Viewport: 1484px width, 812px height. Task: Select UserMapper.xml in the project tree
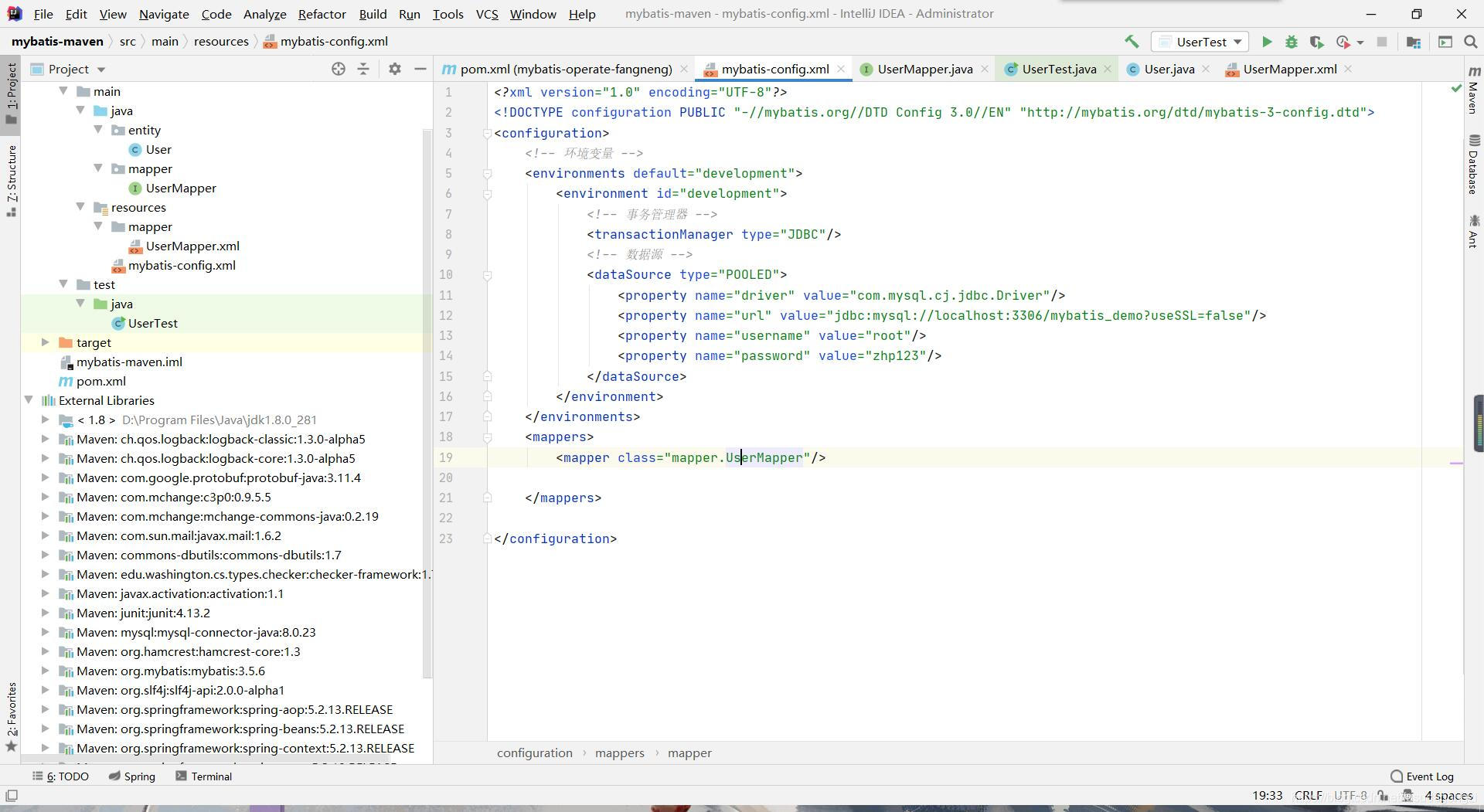click(192, 246)
